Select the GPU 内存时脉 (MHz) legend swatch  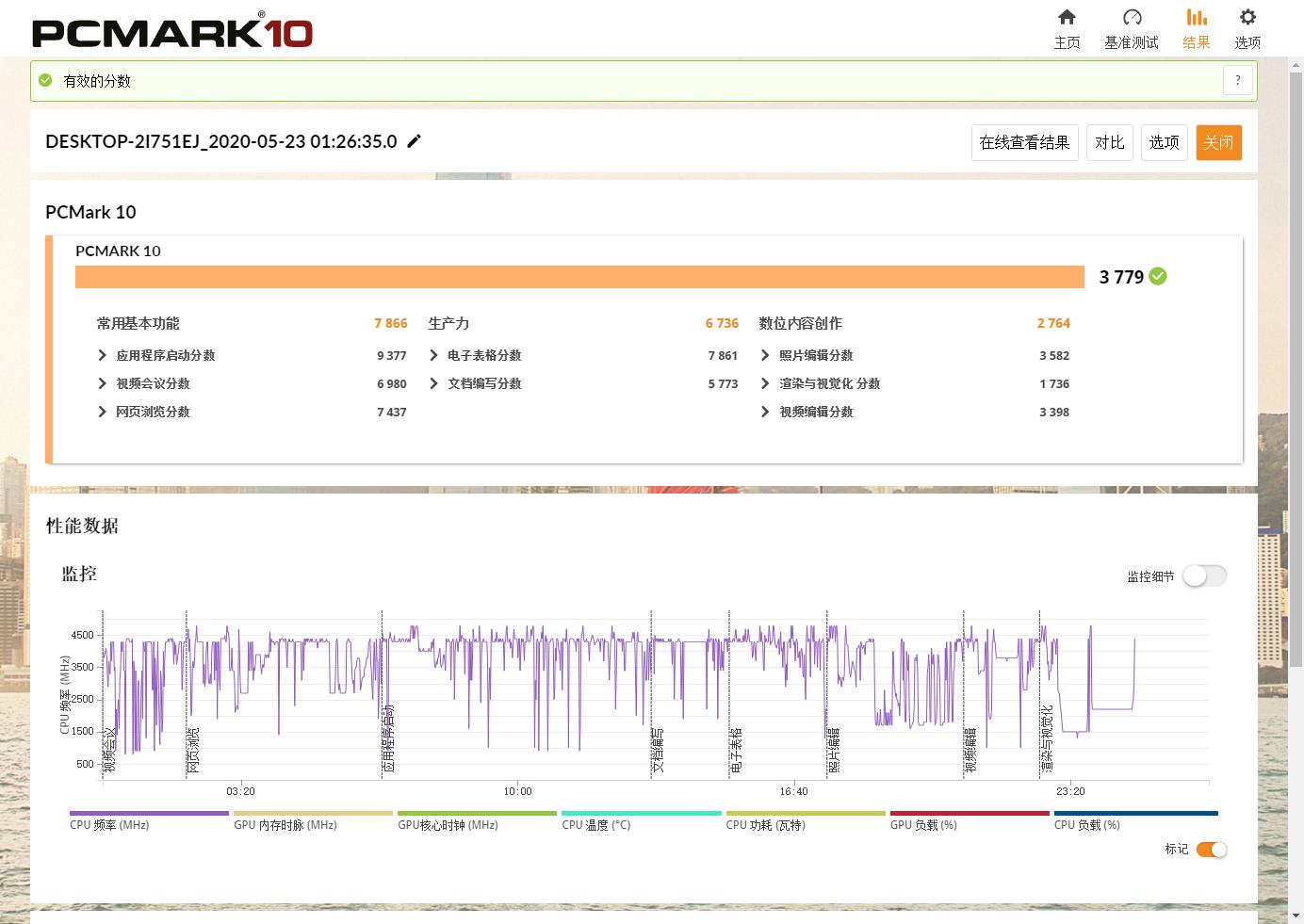click(x=313, y=813)
